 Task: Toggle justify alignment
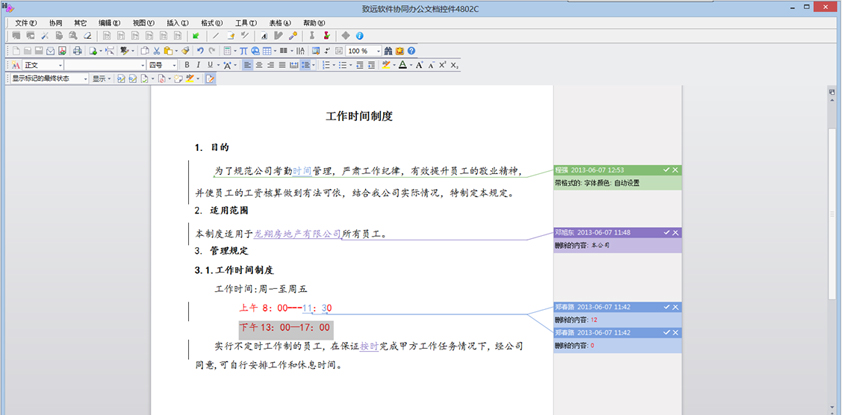282,65
